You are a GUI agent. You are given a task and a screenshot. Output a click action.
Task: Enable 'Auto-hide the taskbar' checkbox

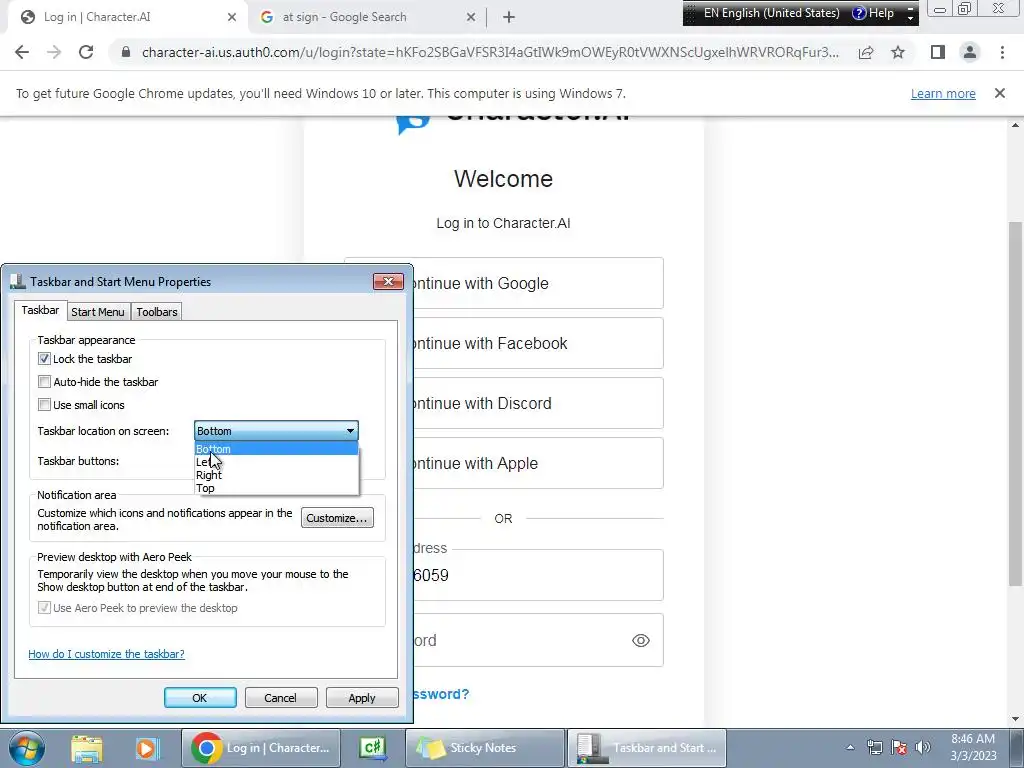tap(44, 382)
